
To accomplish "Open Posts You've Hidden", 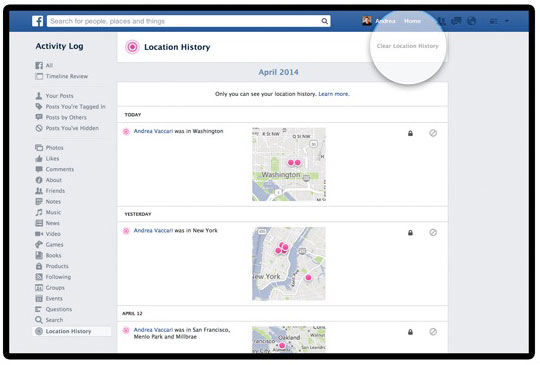I will coord(72,128).
